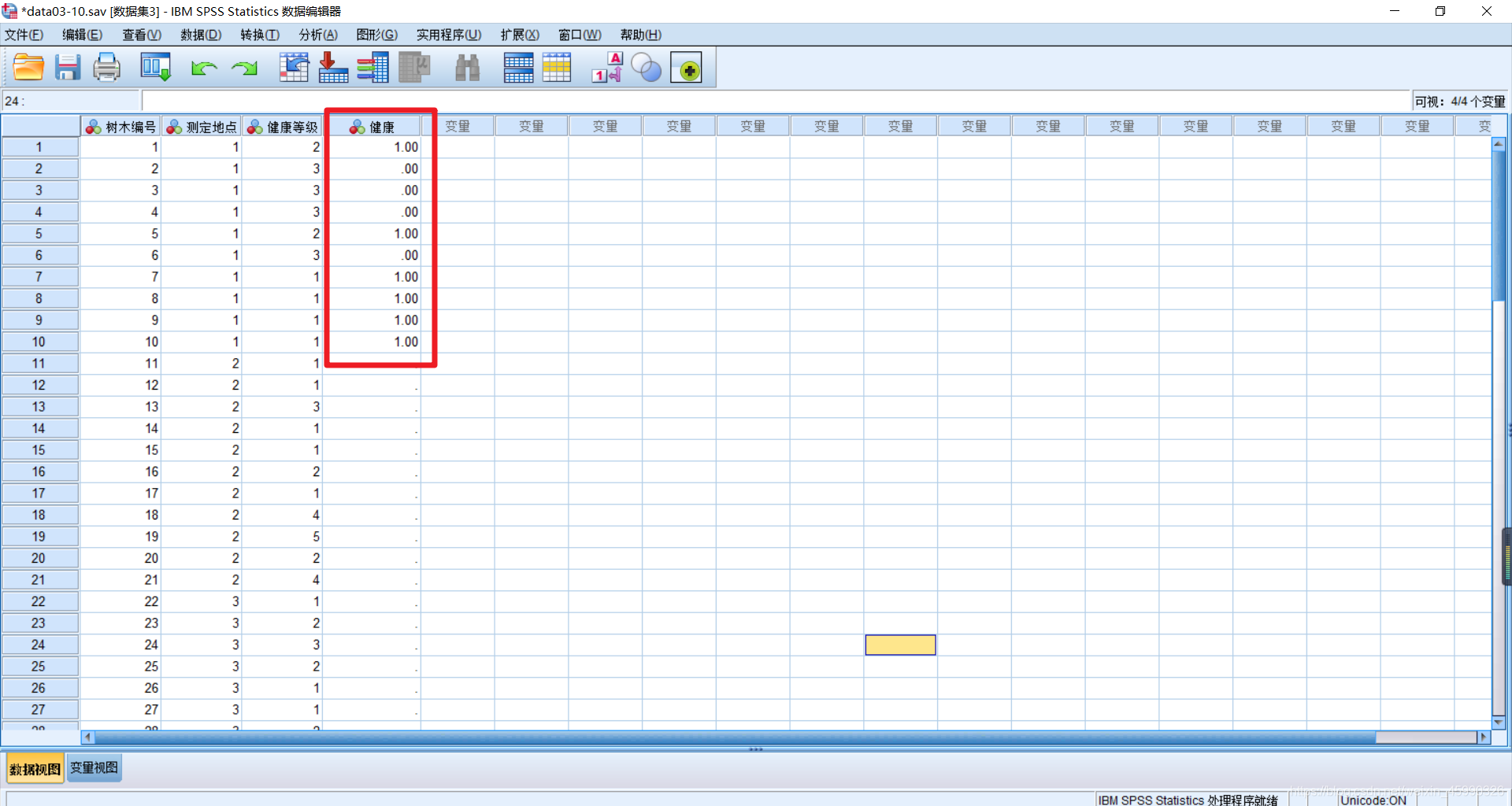Click the Select Cases toolbar icon
1512x806 pixels.
pyautogui.click(x=557, y=68)
